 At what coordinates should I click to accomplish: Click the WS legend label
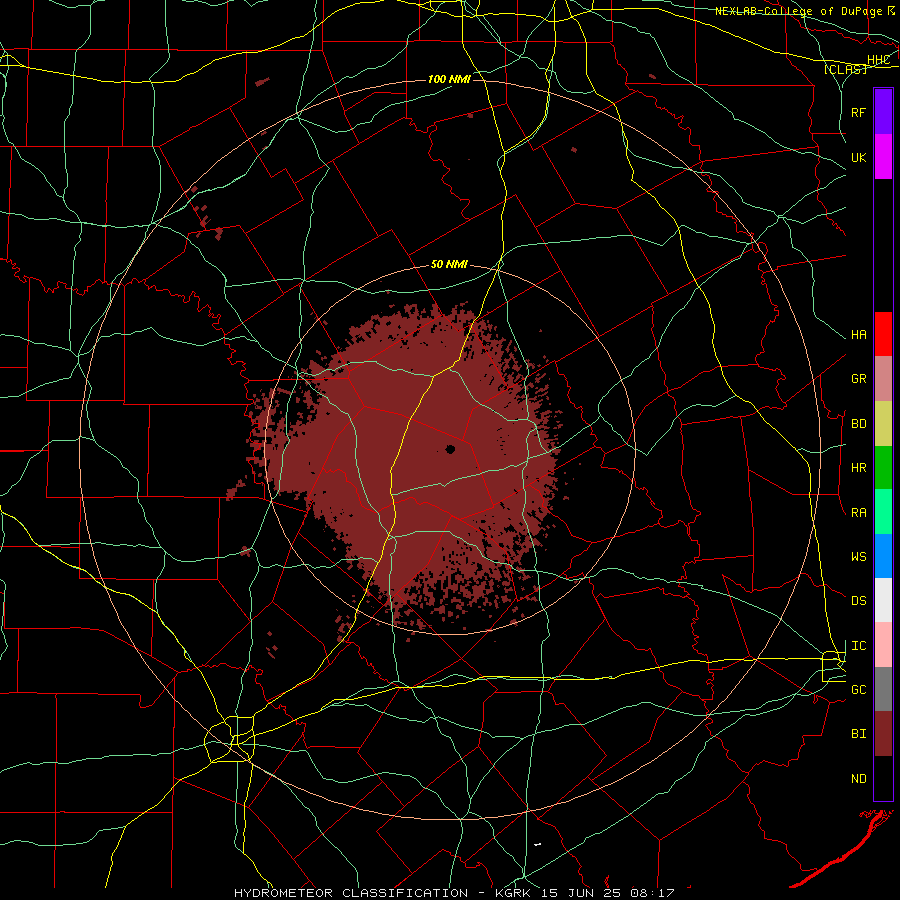858,557
